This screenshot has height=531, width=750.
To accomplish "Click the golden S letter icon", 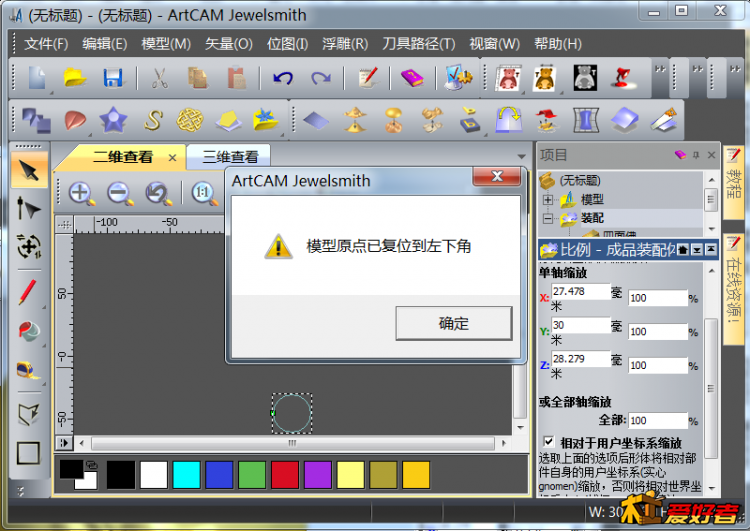I will [x=153, y=120].
